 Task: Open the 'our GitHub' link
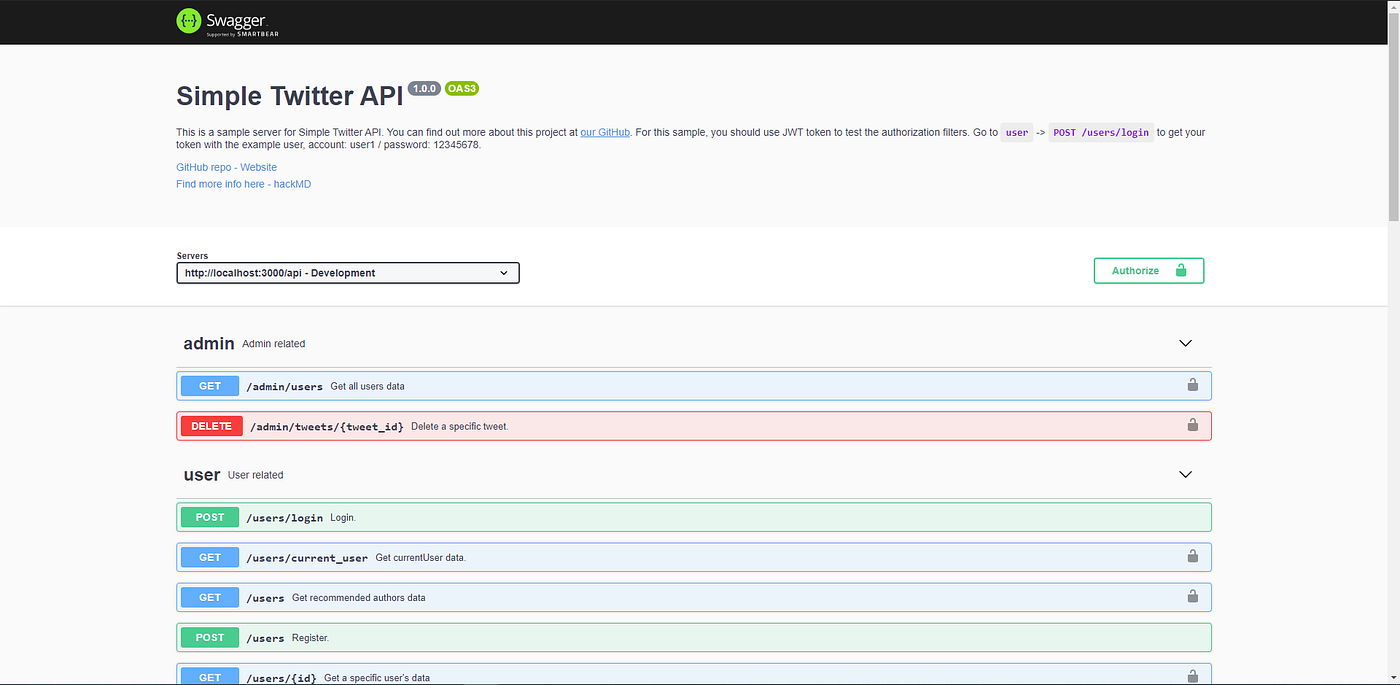pyautogui.click(x=605, y=132)
